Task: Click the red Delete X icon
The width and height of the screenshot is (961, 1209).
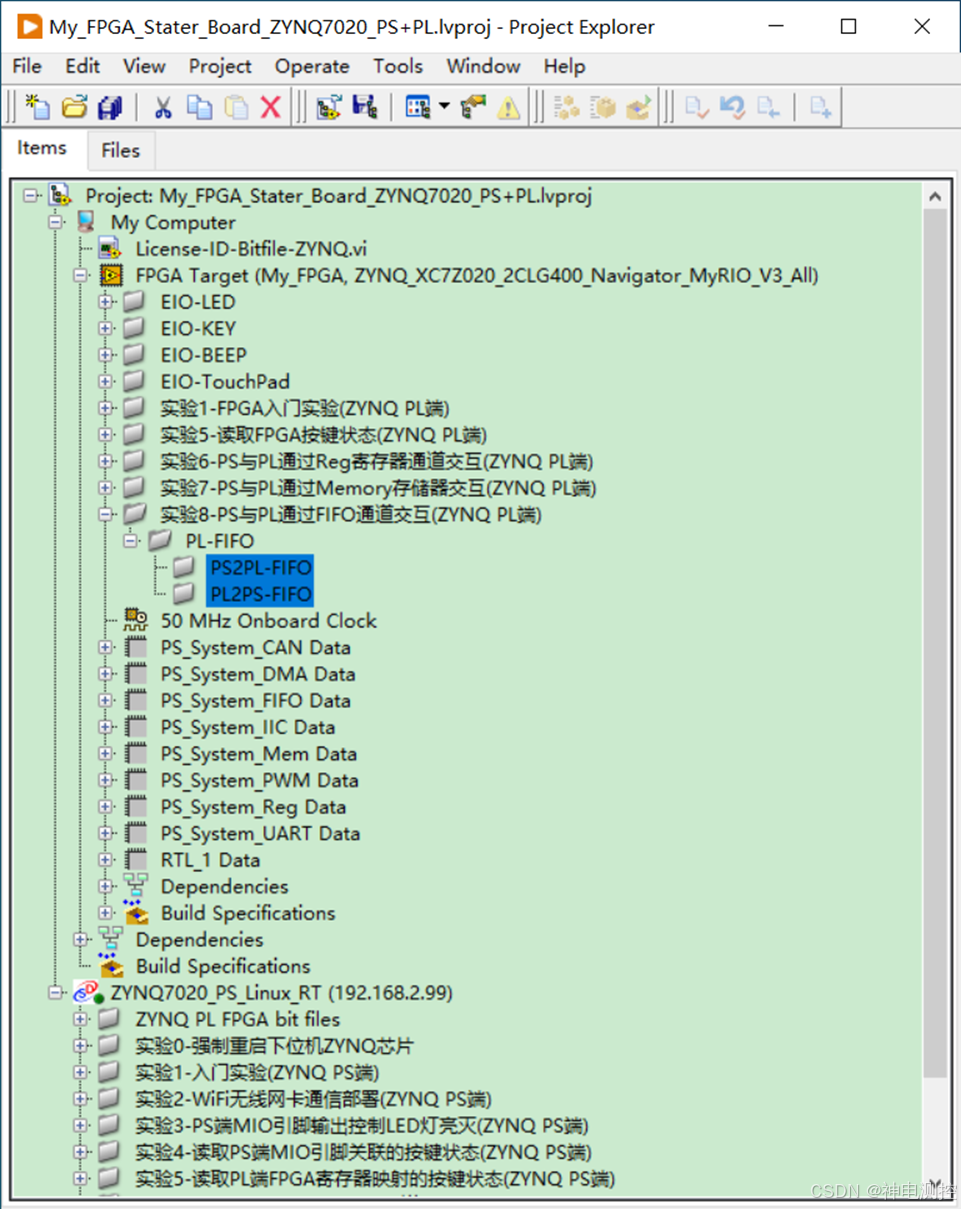Action: pos(270,107)
